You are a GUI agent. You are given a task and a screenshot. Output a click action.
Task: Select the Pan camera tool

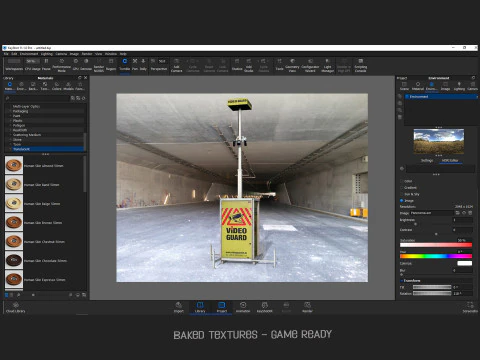click(135, 64)
